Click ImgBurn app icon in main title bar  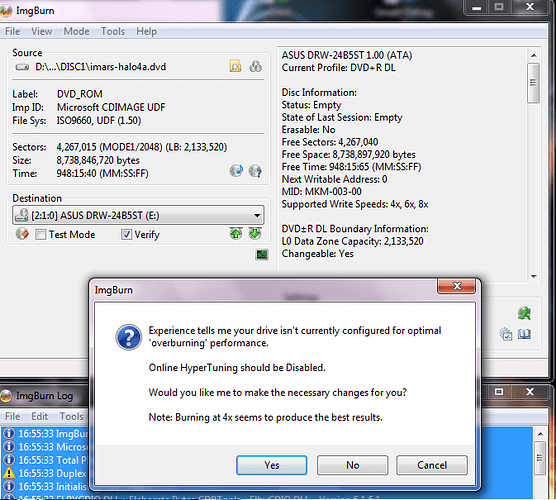[6, 11]
